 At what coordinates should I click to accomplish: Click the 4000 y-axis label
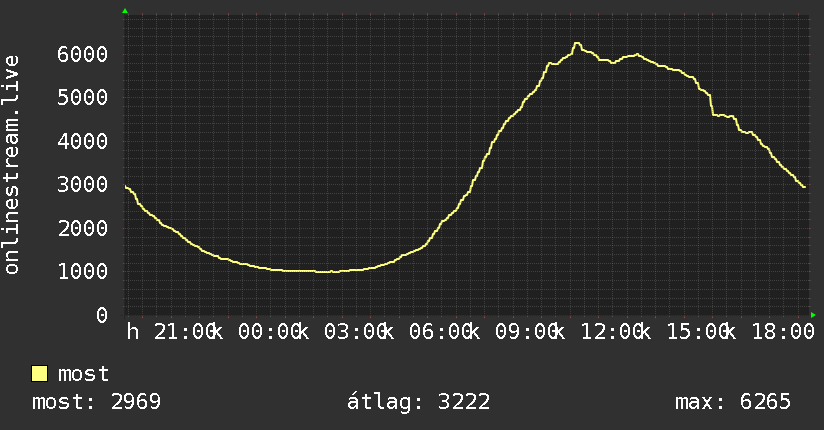83,141
